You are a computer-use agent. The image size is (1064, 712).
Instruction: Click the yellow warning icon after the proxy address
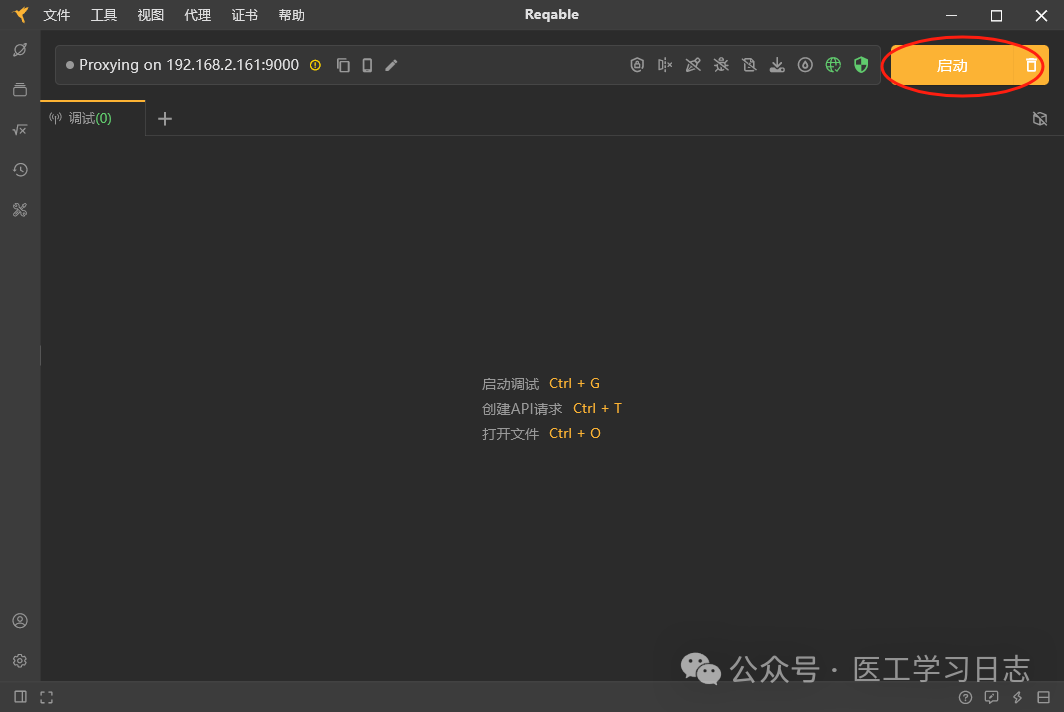point(316,65)
